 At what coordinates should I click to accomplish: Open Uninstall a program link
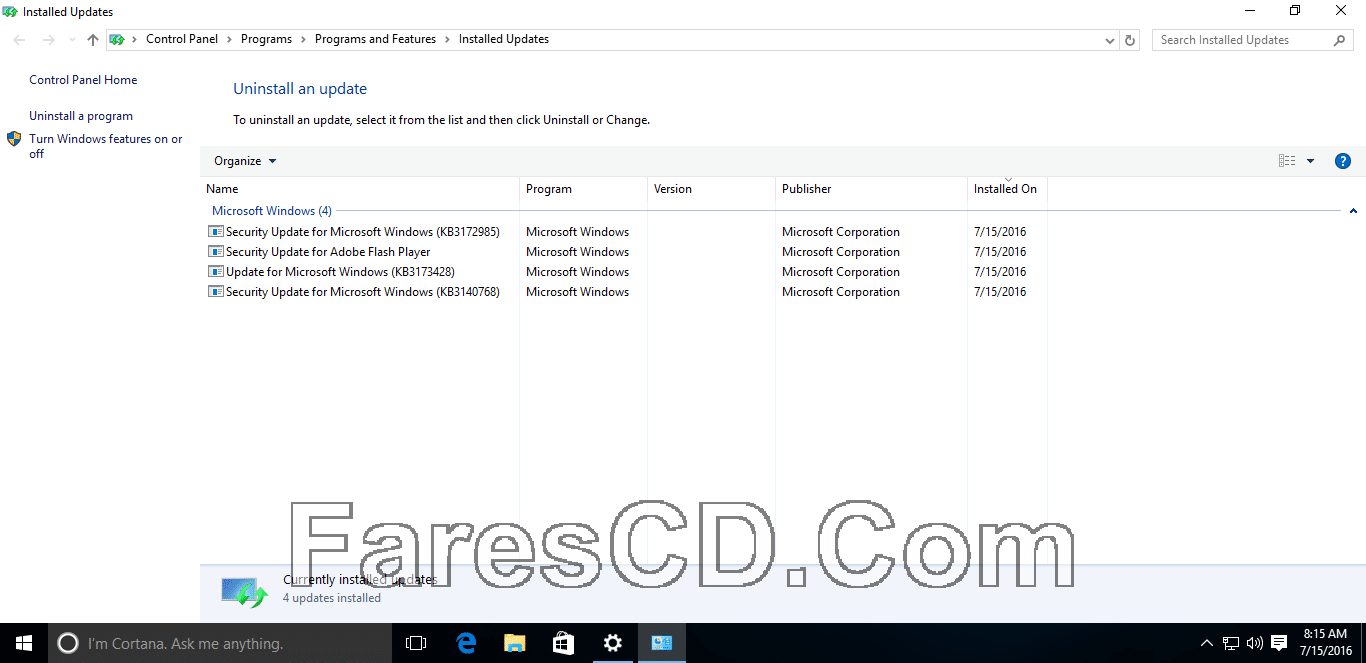coord(81,116)
